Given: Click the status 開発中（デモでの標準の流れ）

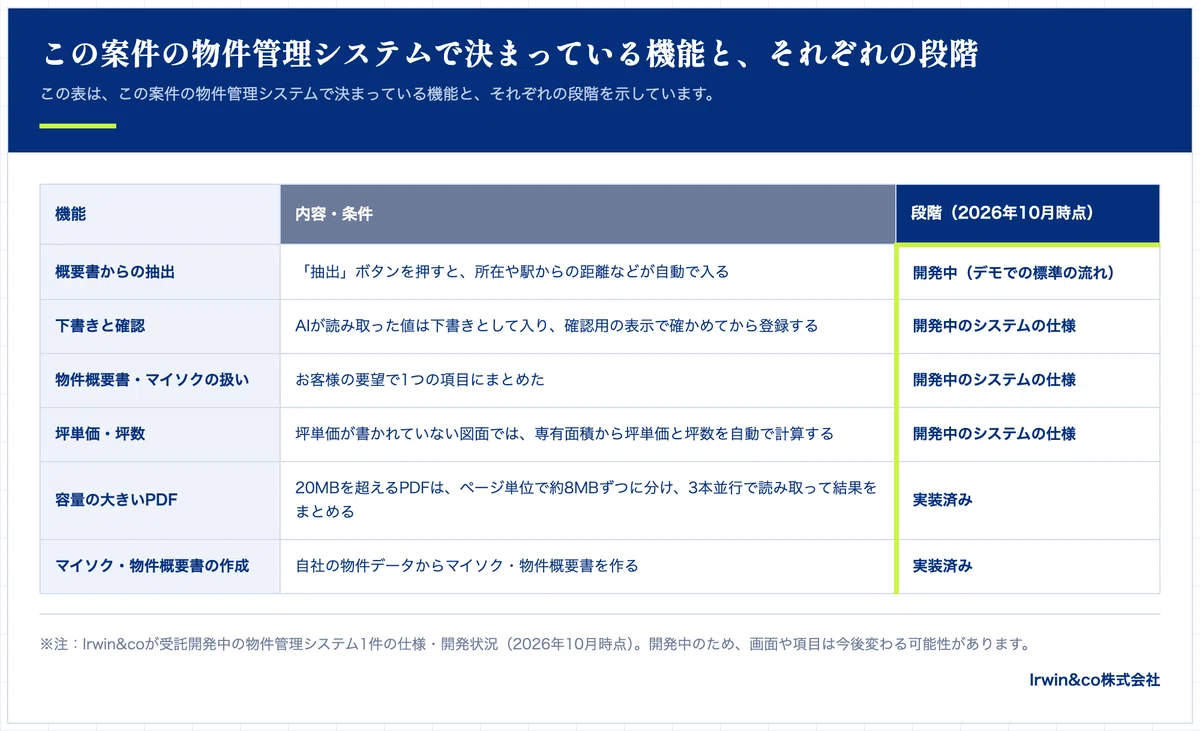Looking at the screenshot, I should (x=1013, y=272).
